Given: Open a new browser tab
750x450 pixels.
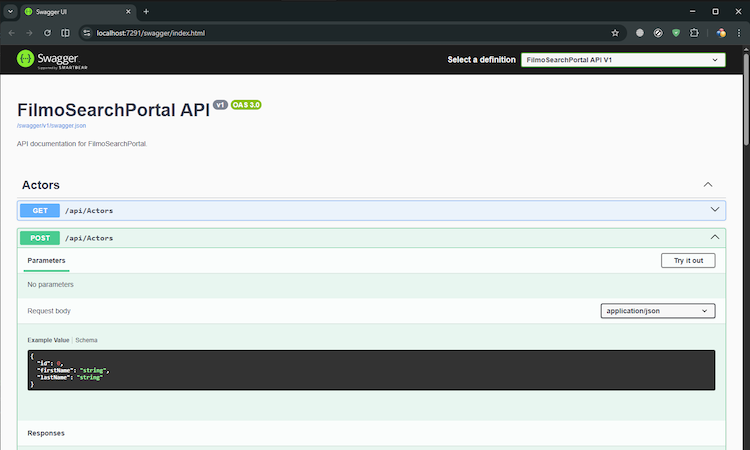Looking at the screenshot, I should tap(146, 11).
